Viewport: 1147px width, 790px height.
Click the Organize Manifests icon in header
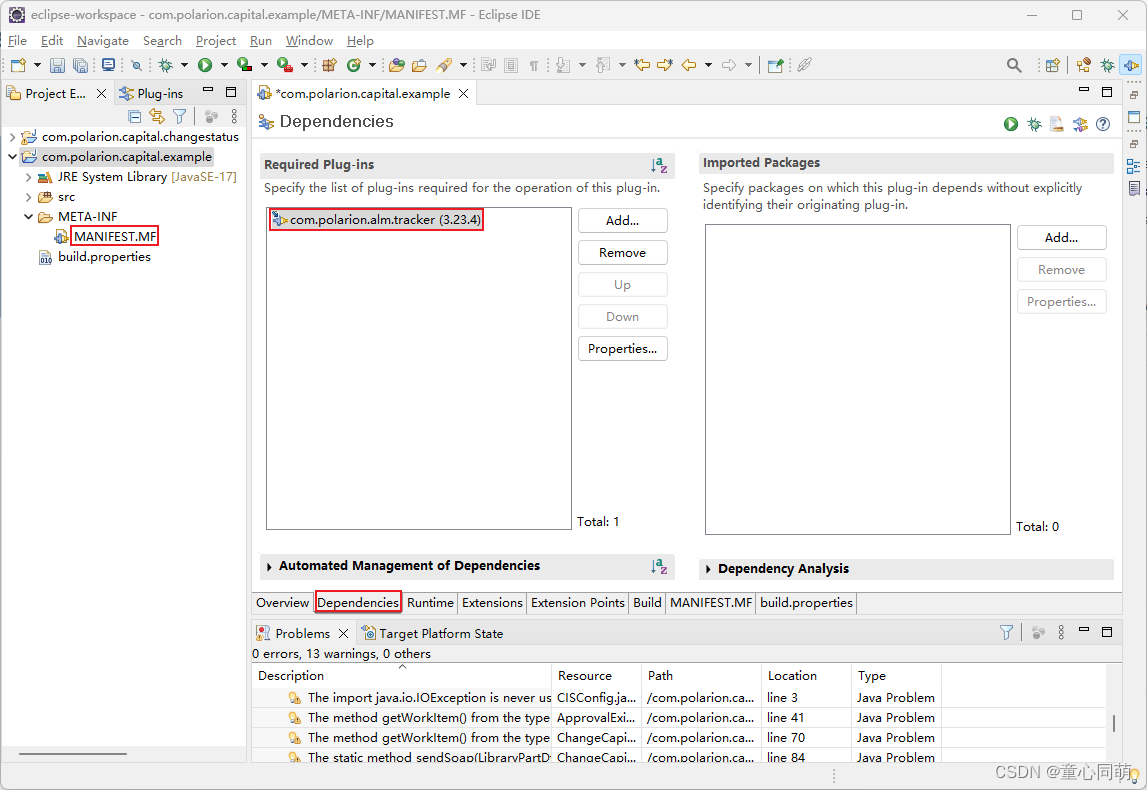pyautogui.click(x=1080, y=124)
